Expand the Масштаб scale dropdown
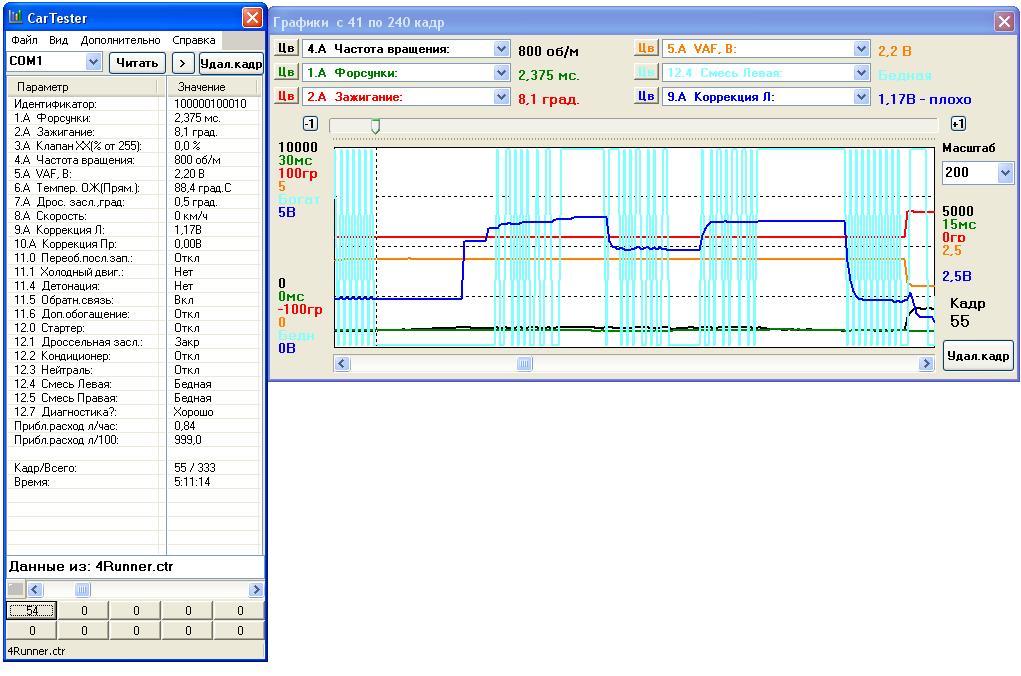Image resolution: width=1021 pixels, height=676 pixels. point(1005,173)
